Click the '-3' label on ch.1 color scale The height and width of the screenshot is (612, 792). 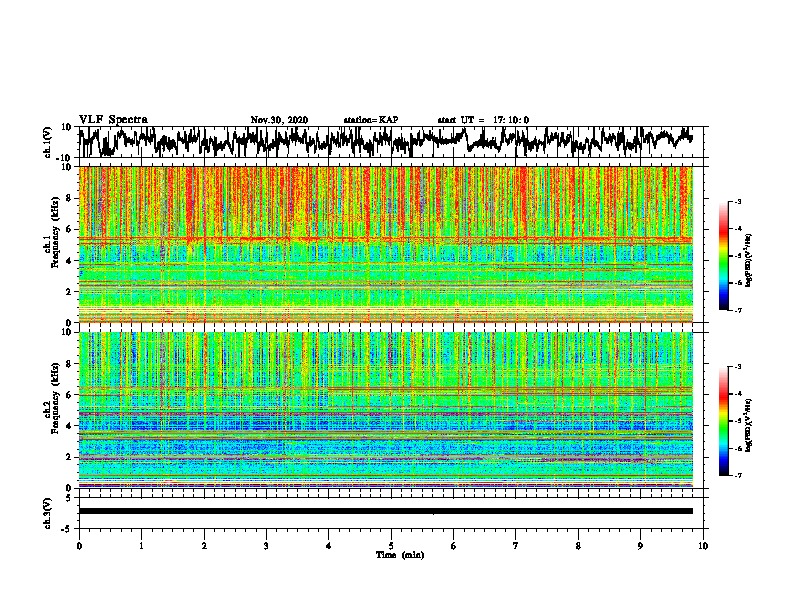point(737,201)
